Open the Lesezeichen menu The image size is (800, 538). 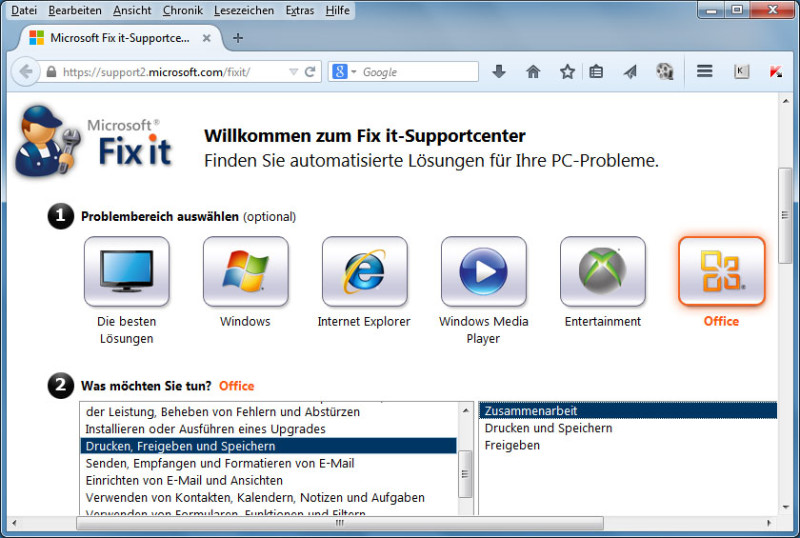[x=244, y=10]
